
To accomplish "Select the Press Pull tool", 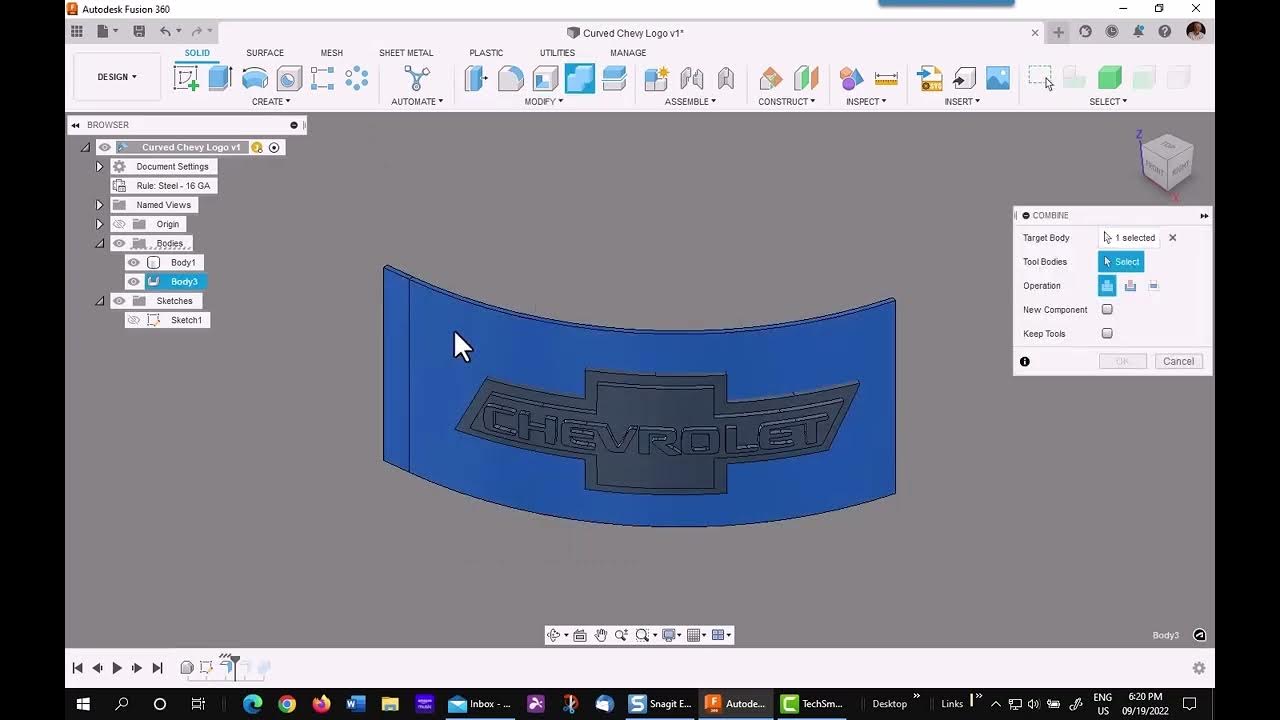I will [476, 78].
